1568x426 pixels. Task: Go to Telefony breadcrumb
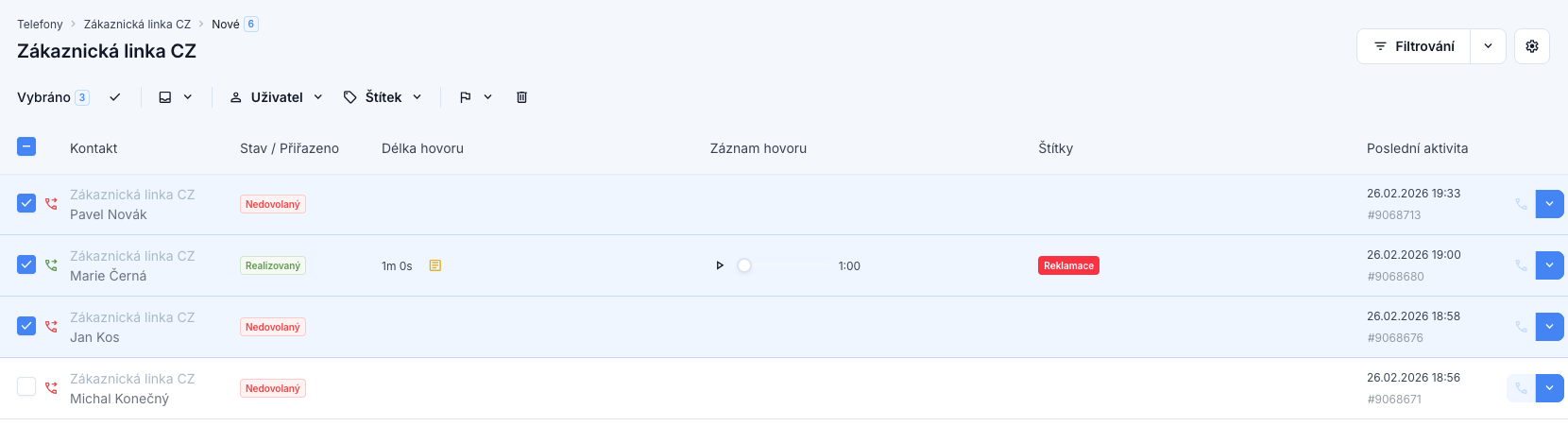point(40,25)
